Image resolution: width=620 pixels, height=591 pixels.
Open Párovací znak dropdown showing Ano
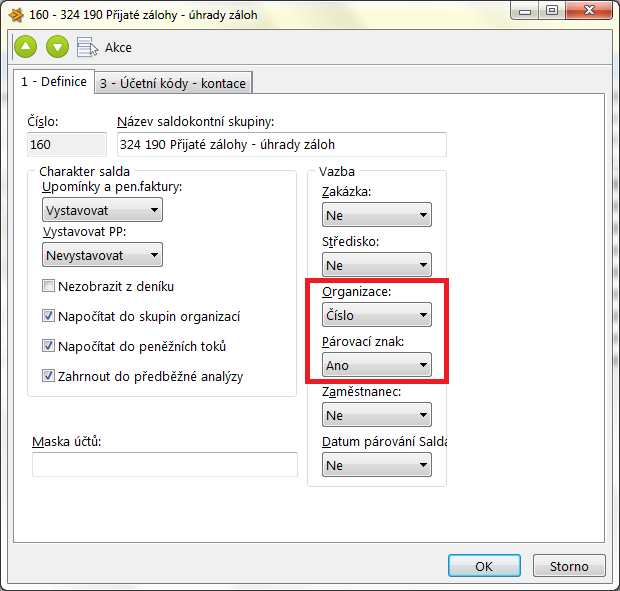tap(377, 365)
